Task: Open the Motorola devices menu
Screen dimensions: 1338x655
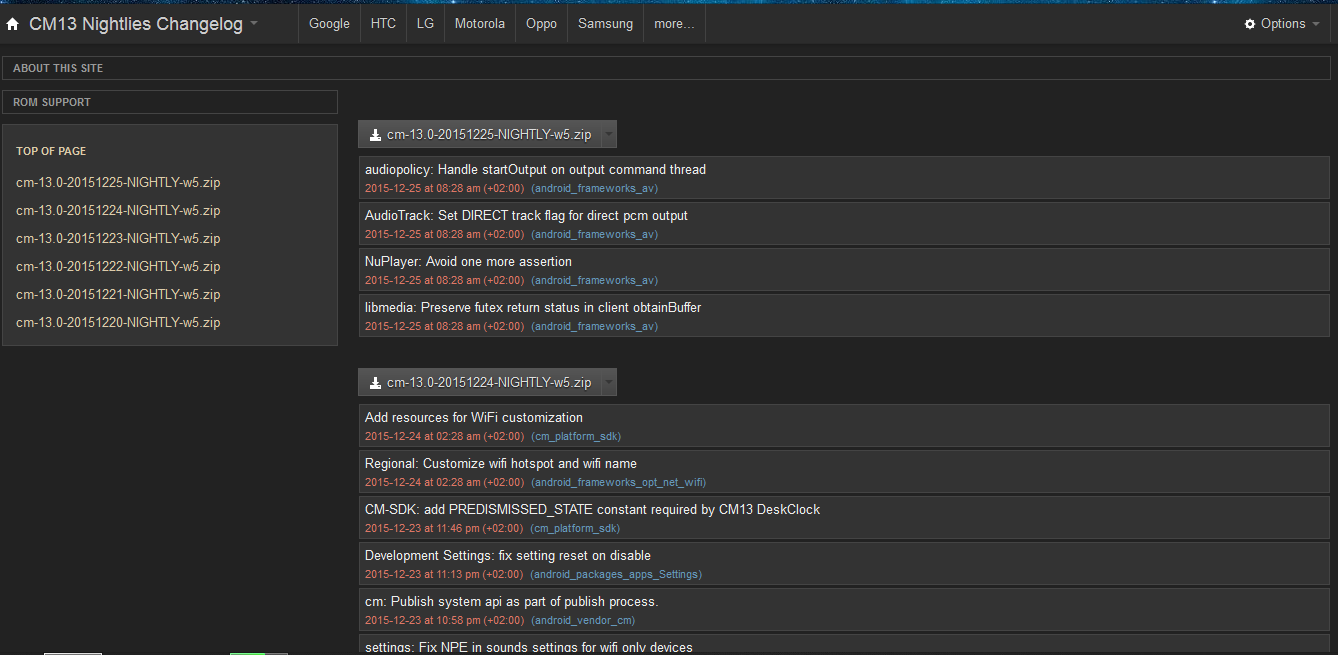Action: [x=479, y=24]
